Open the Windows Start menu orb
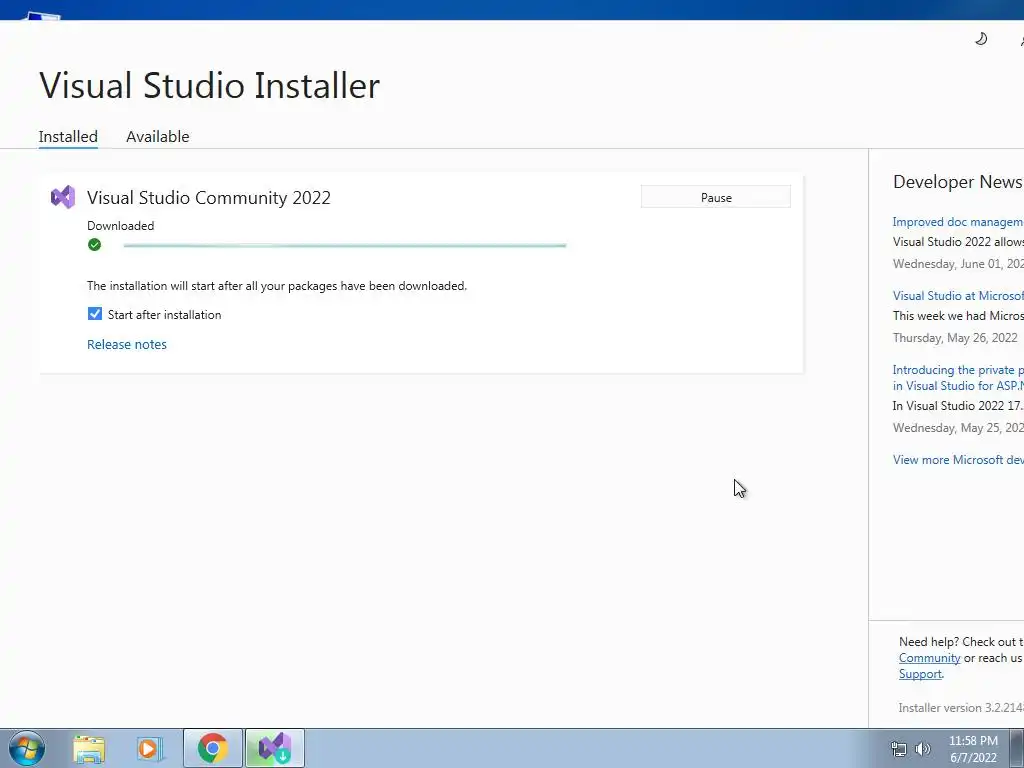The image size is (1024, 768). pos(27,748)
